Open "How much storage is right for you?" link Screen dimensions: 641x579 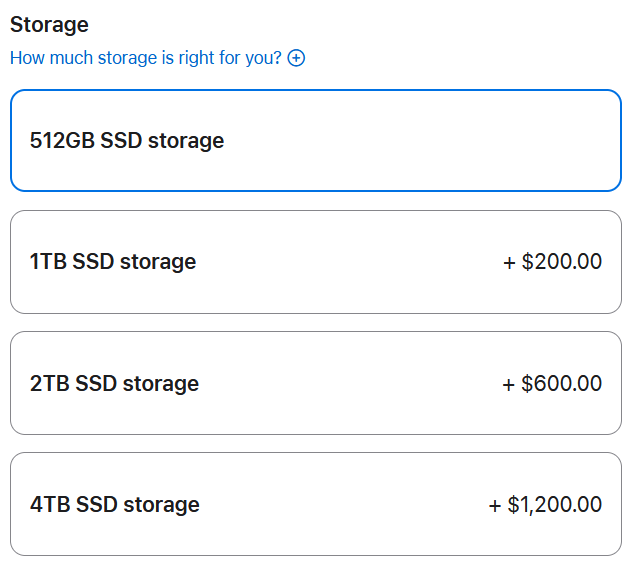(x=146, y=58)
